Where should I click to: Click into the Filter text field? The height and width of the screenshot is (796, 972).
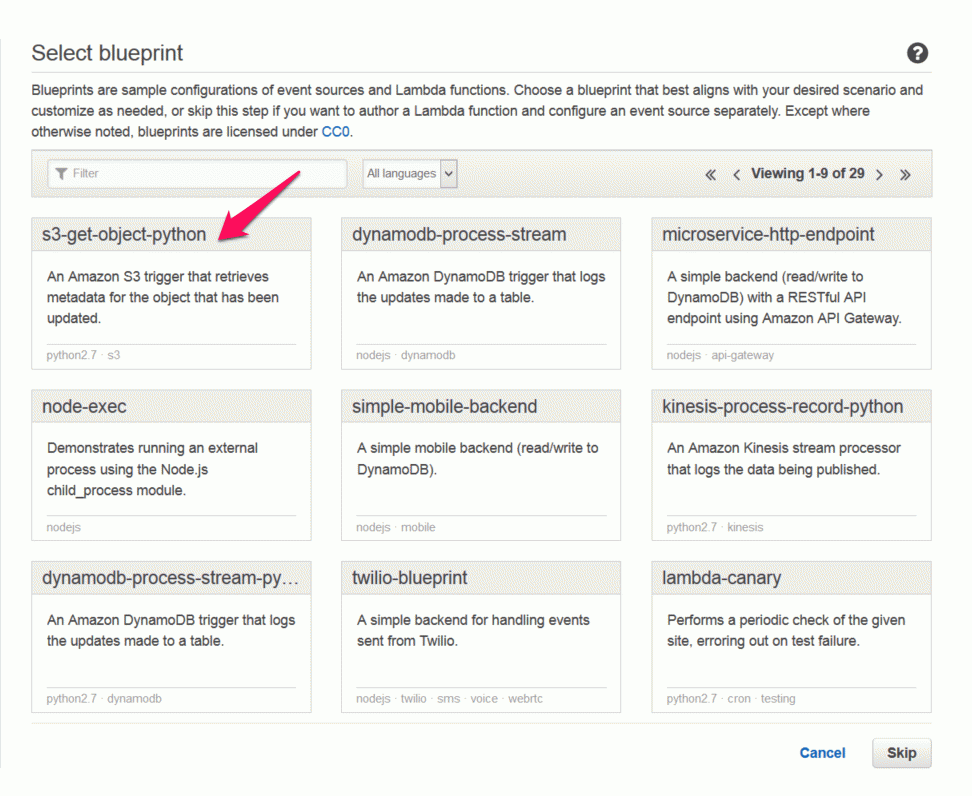point(197,174)
